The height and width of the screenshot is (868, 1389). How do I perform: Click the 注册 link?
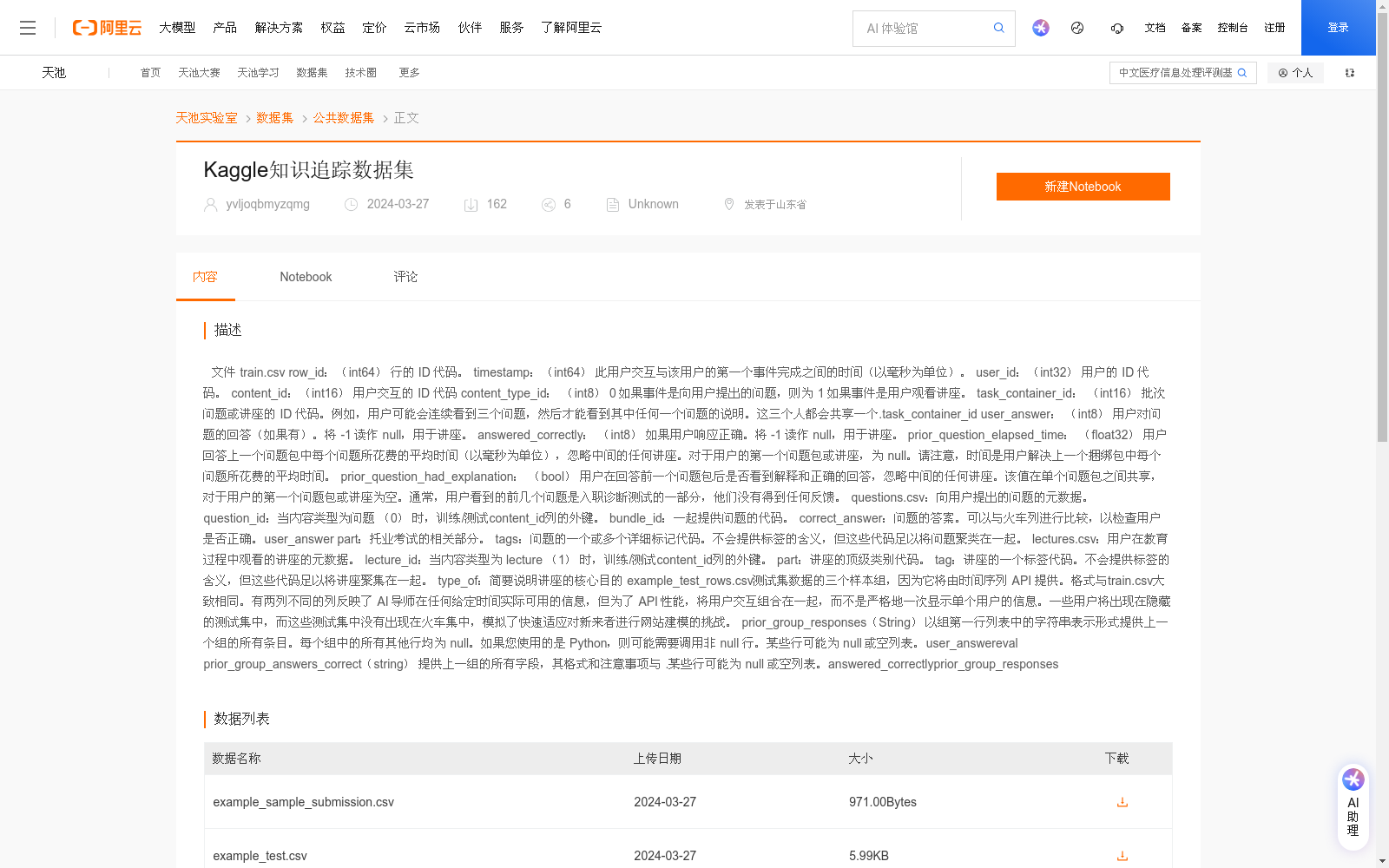coord(1274,28)
